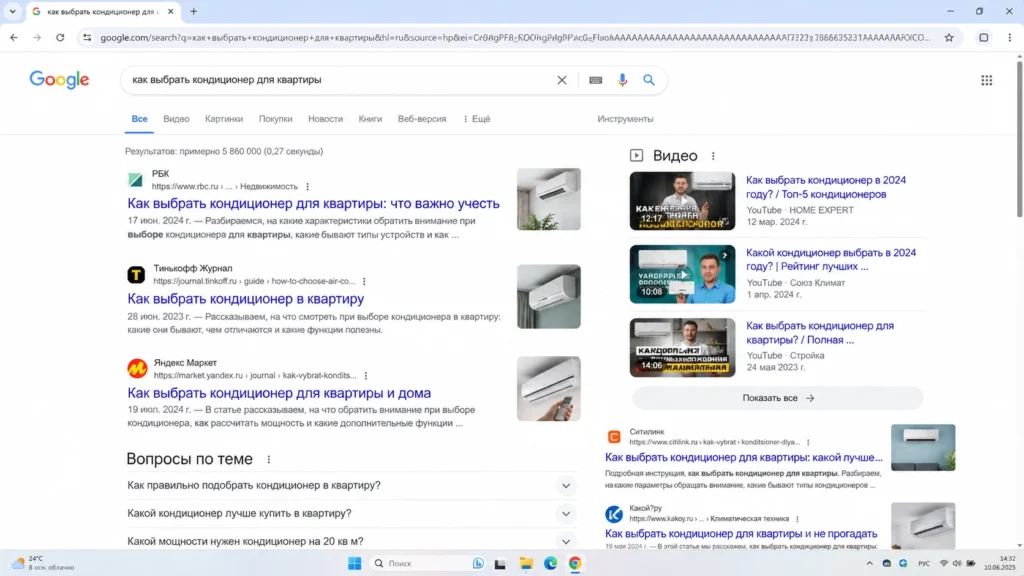
Task: Open File Explorer from the taskbar
Action: tap(526, 563)
